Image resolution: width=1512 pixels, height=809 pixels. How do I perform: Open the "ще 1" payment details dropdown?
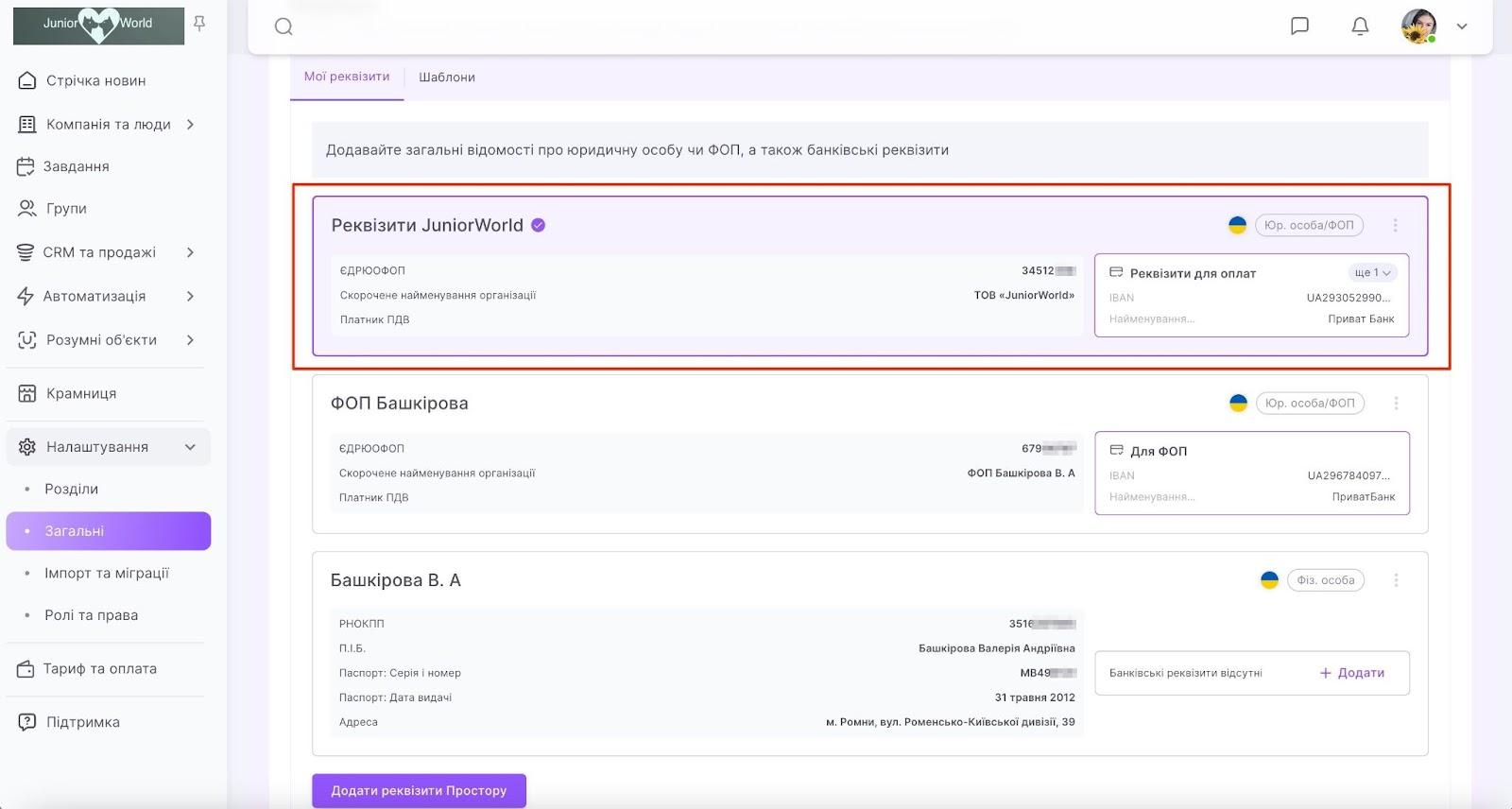1372,273
